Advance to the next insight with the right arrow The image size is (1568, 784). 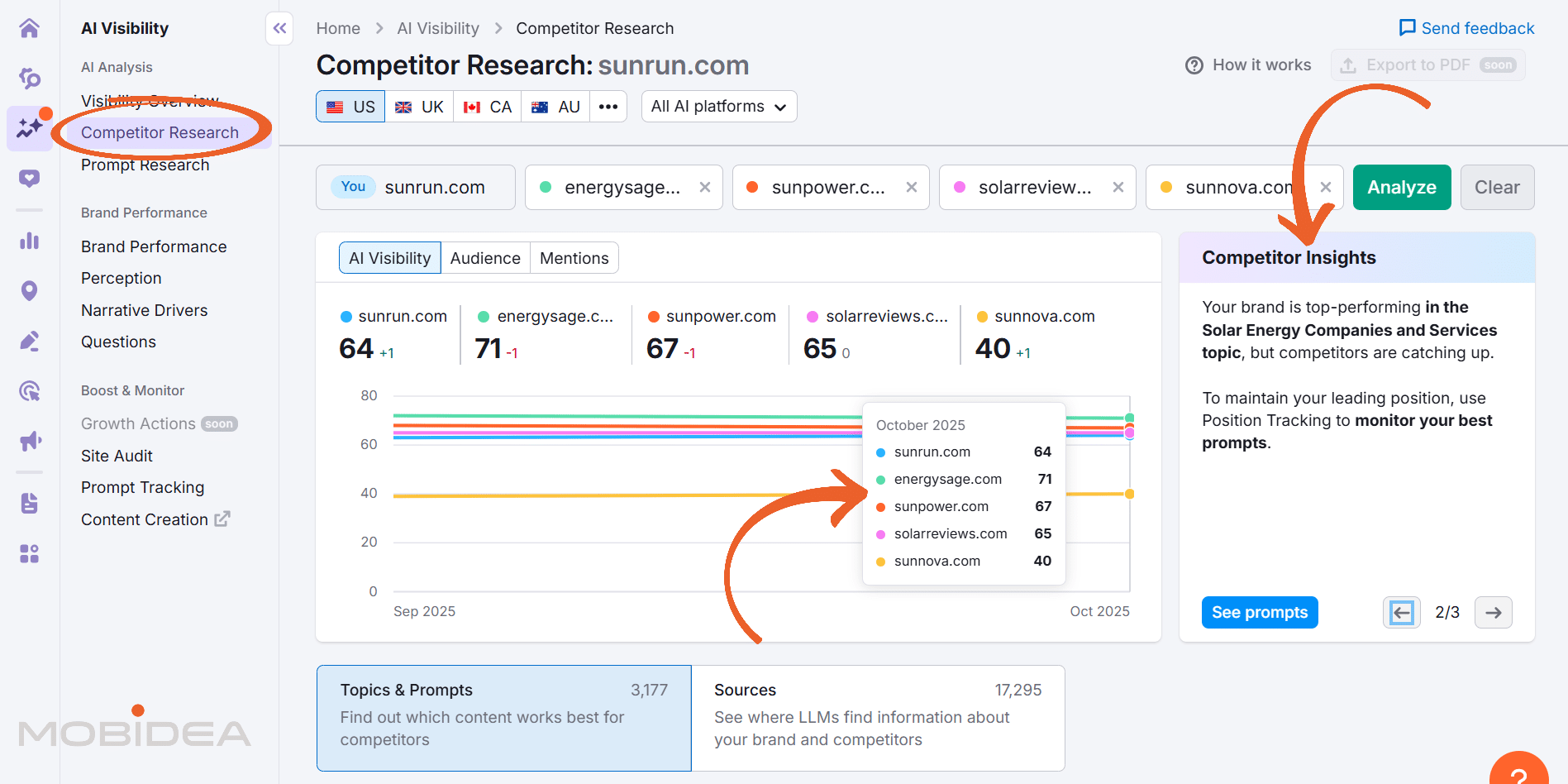tap(1493, 612)
